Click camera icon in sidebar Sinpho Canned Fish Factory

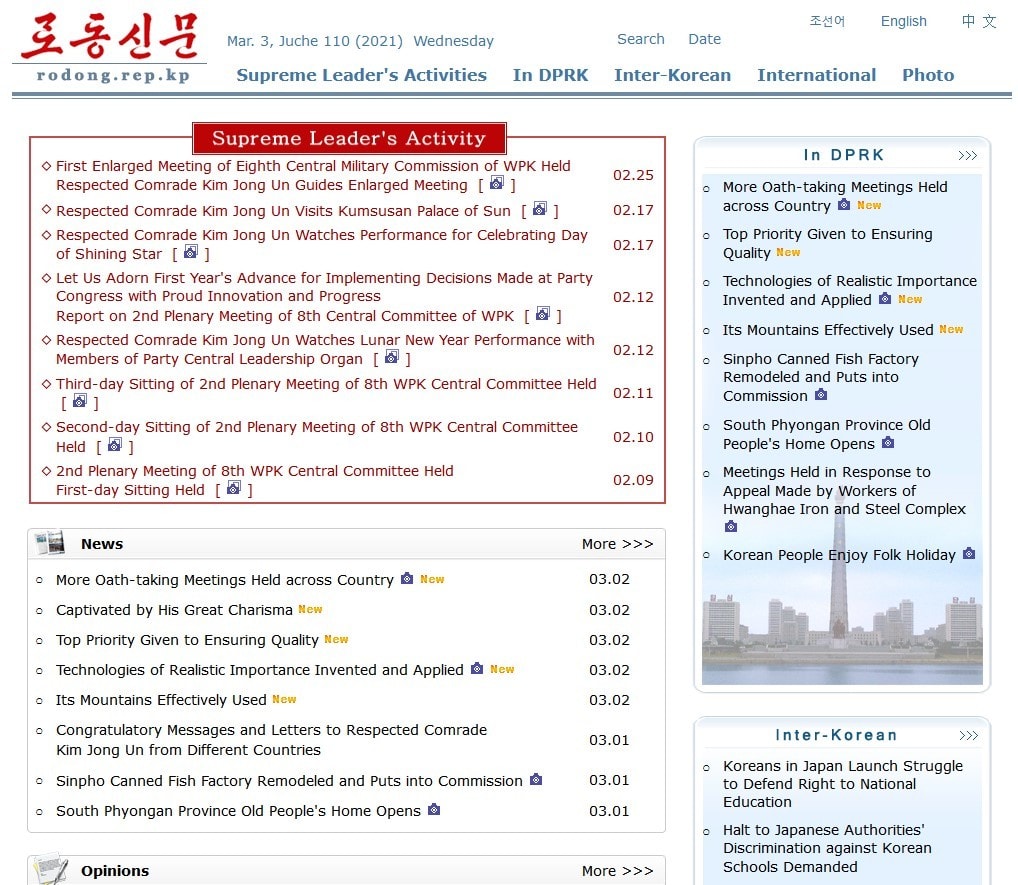click(x=821, y=394)
